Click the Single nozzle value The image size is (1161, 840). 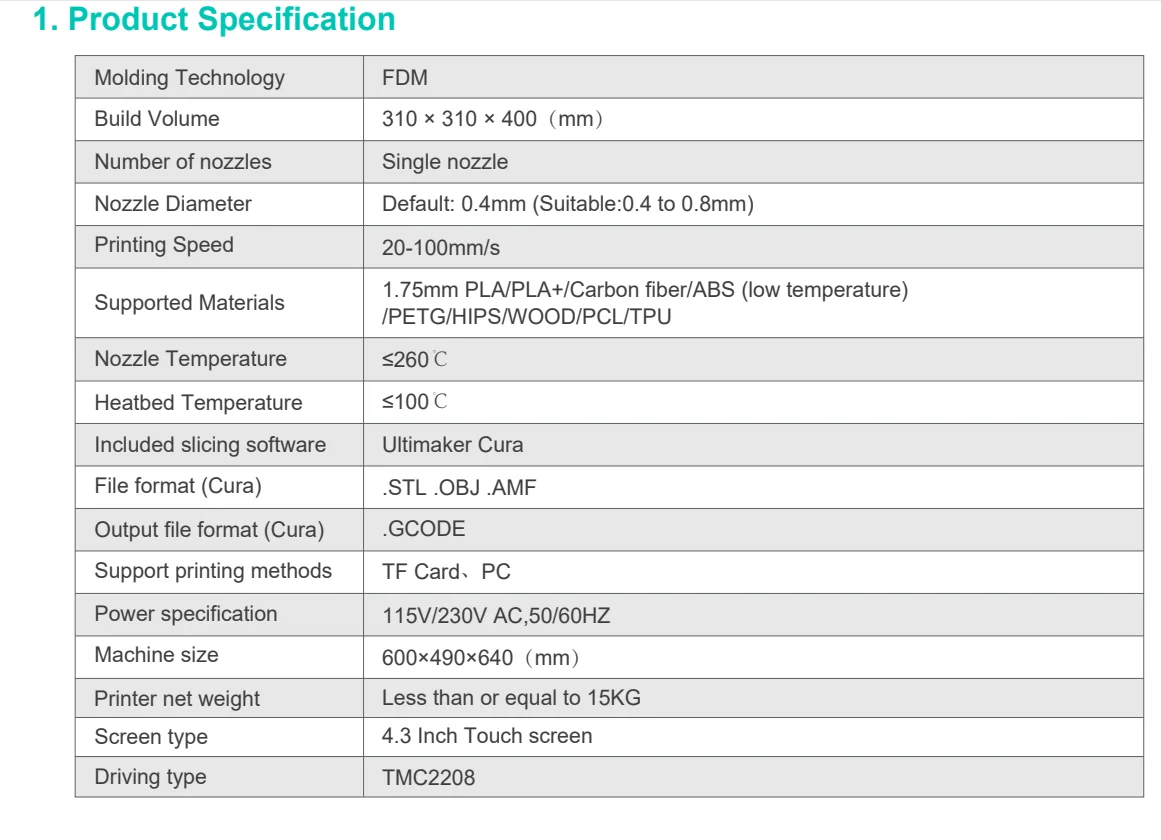click(445, 162)
